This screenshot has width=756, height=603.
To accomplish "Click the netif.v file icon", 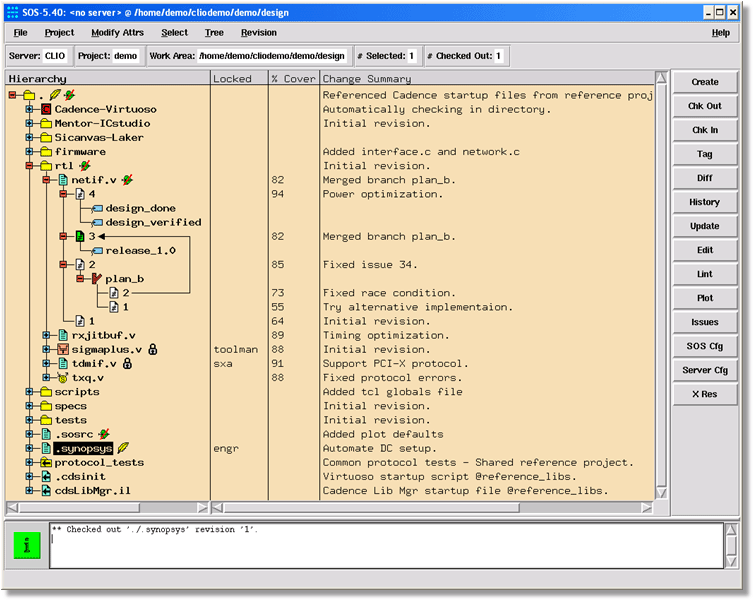I will [x=63, y=180].
